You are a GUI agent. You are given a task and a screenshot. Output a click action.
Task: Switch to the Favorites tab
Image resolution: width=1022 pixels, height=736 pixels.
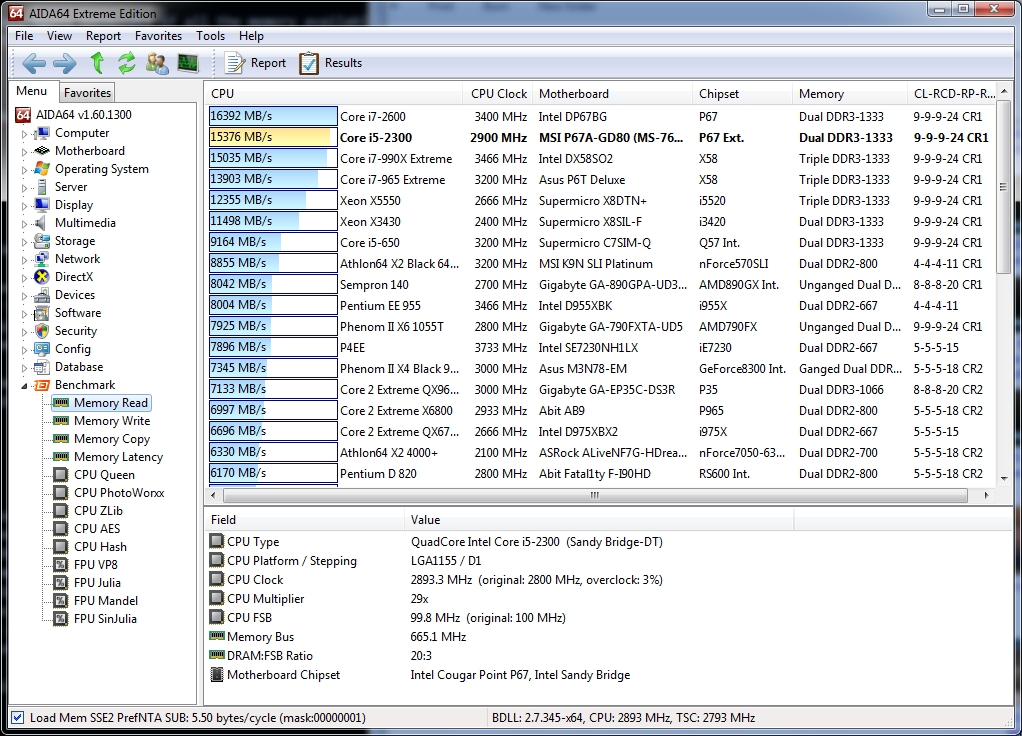tap(88, 93)
